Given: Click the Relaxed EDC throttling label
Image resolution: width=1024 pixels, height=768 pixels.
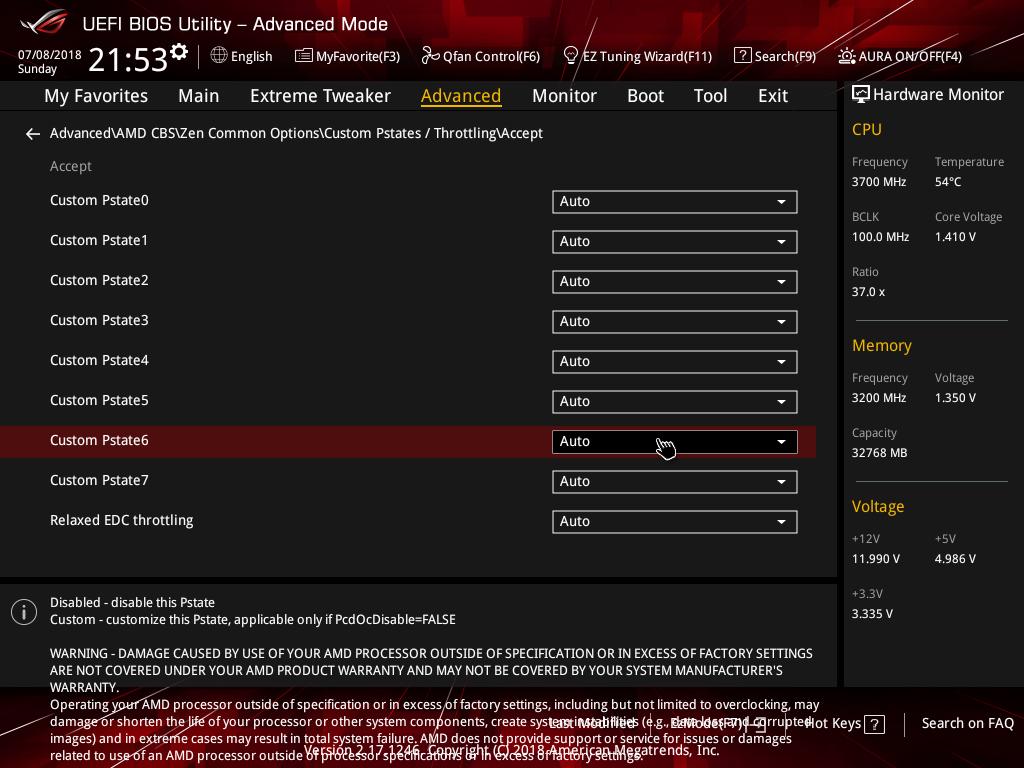Looking at the screenshot, I should [121, 520].
